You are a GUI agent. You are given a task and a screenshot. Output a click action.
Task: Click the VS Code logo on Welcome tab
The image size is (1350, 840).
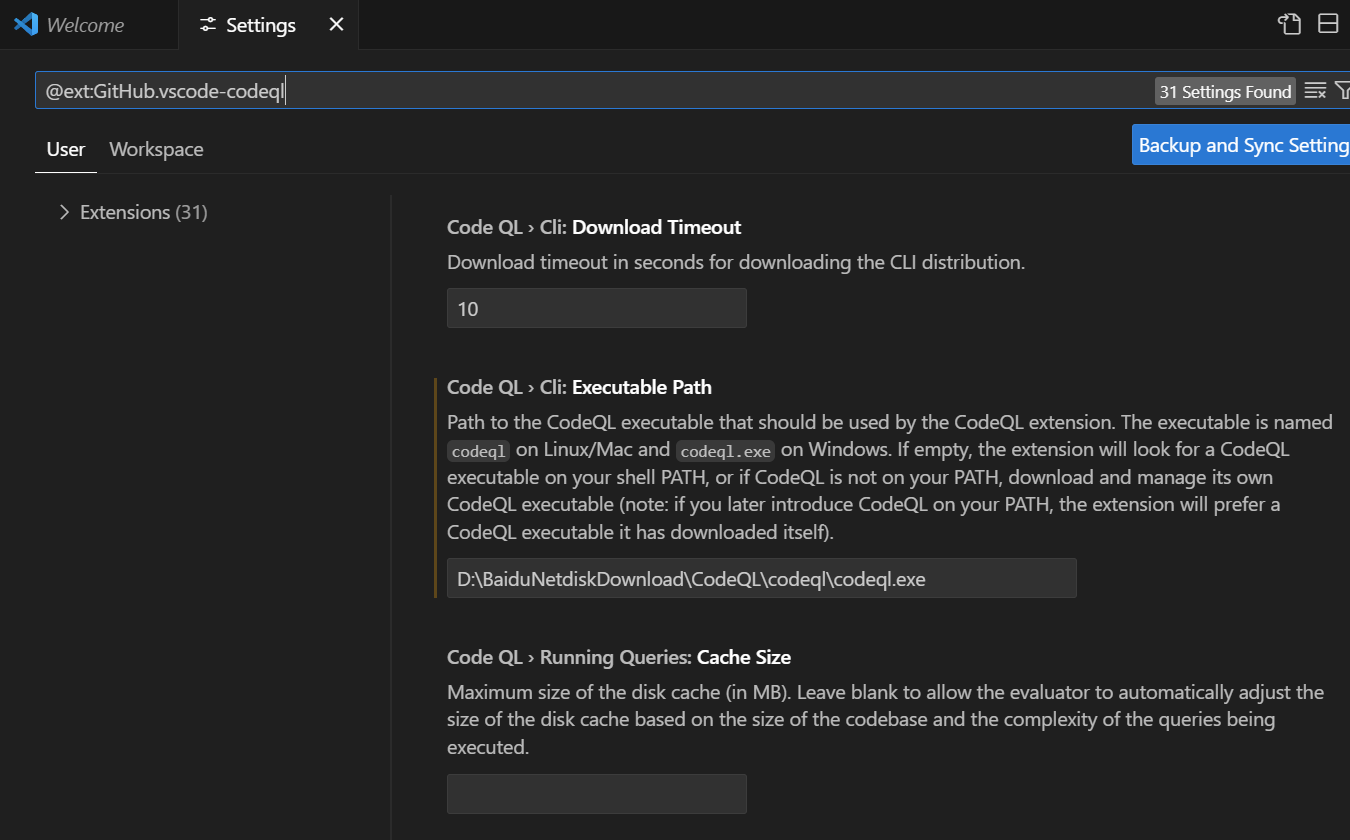[x=23, y=24]
